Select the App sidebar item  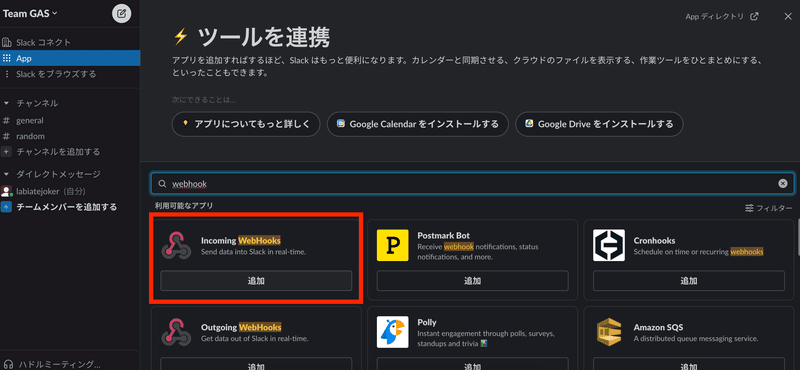70,58
